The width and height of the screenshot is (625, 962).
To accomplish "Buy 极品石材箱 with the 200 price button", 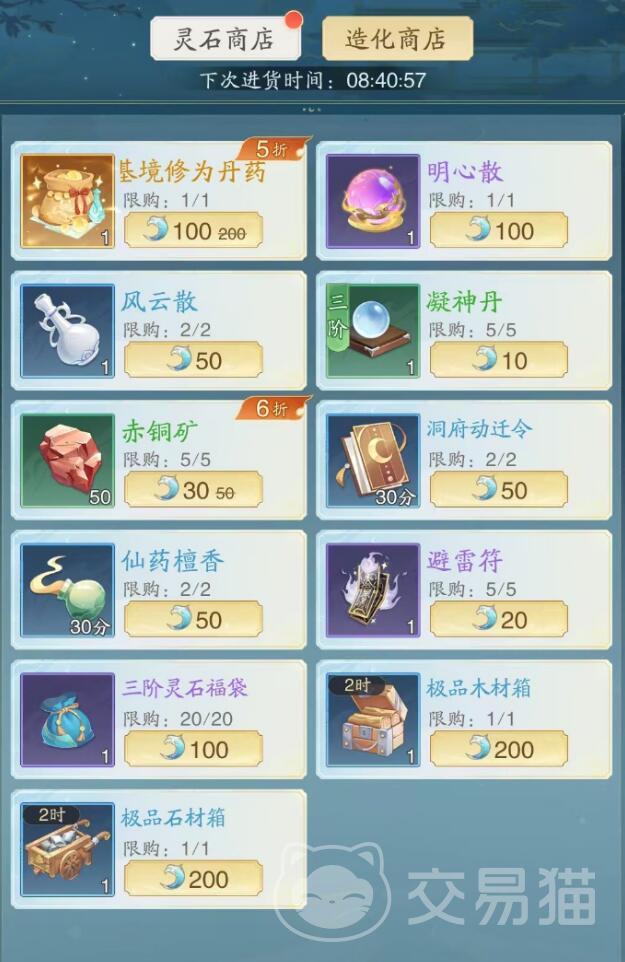I will (x=193, y=879).
